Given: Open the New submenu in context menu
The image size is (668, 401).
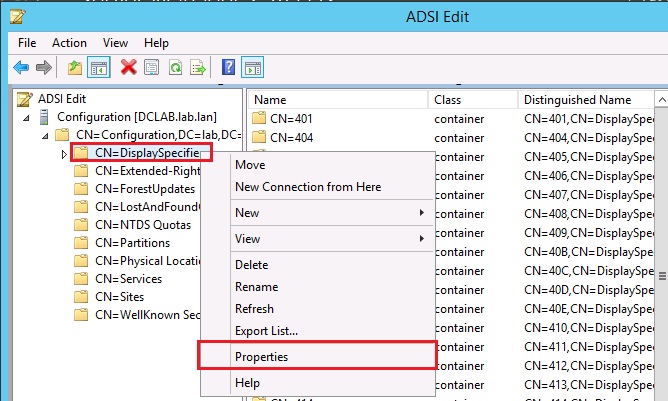Looking at the screenshot, I should 246,213.
